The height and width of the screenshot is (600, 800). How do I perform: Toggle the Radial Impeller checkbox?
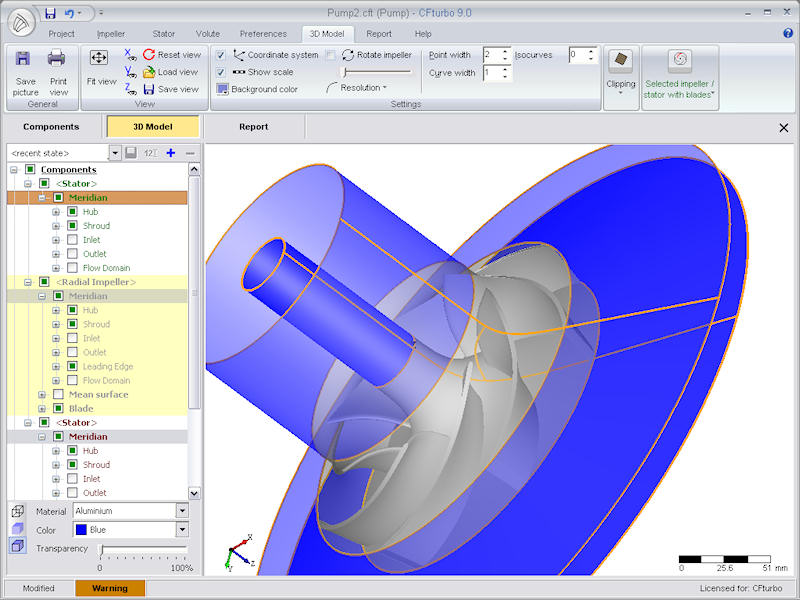tap(44, 282)
